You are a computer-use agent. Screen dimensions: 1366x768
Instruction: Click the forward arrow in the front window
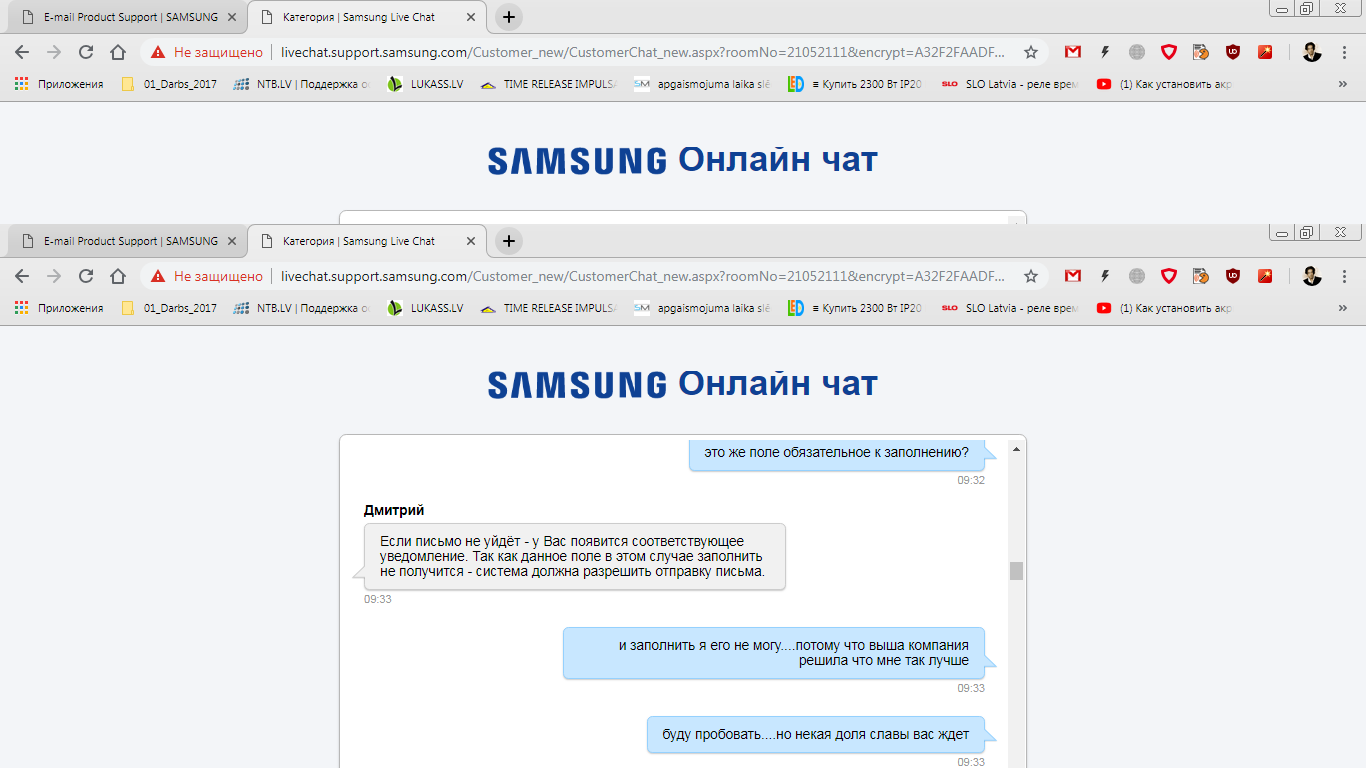click(x=54, y=276)
